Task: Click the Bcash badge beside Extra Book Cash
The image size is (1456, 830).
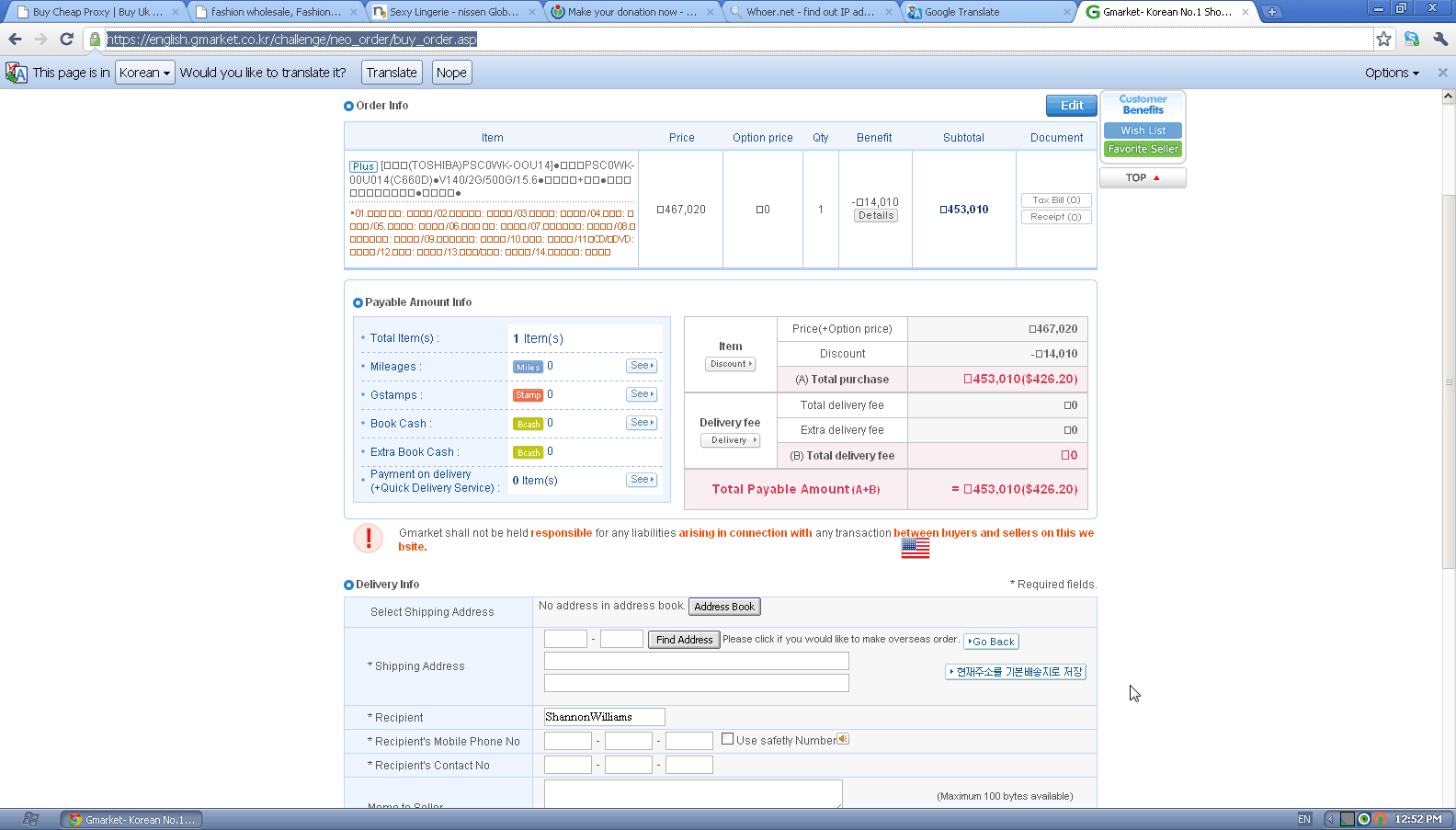Action: click(x=528, y=452)
